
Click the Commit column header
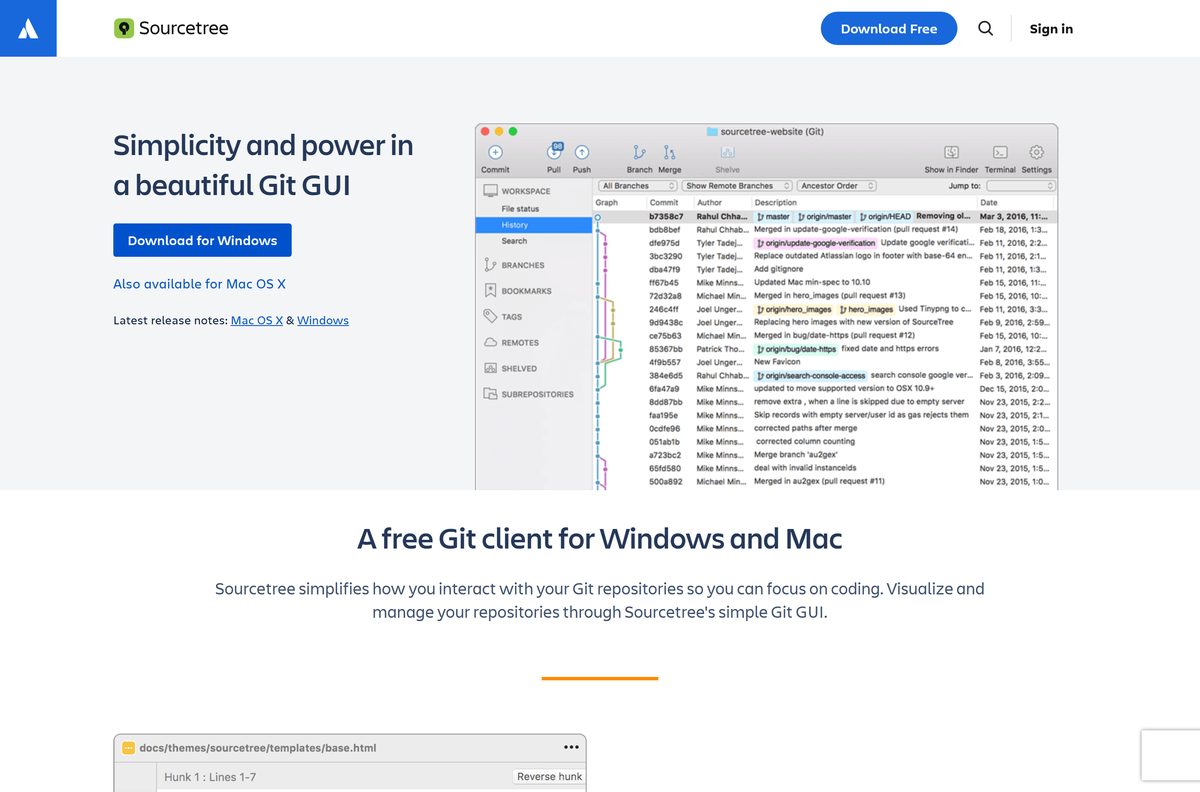(664, 202)
